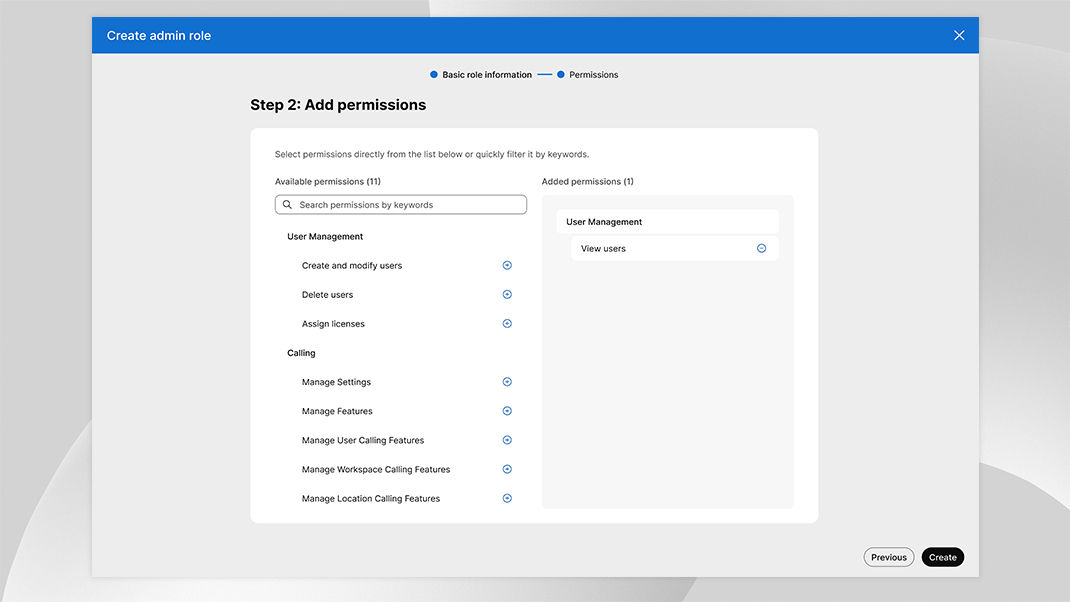Screen dimensions: 1070x602
Task: Remove the View users added permission
Action: coord(761,249)
